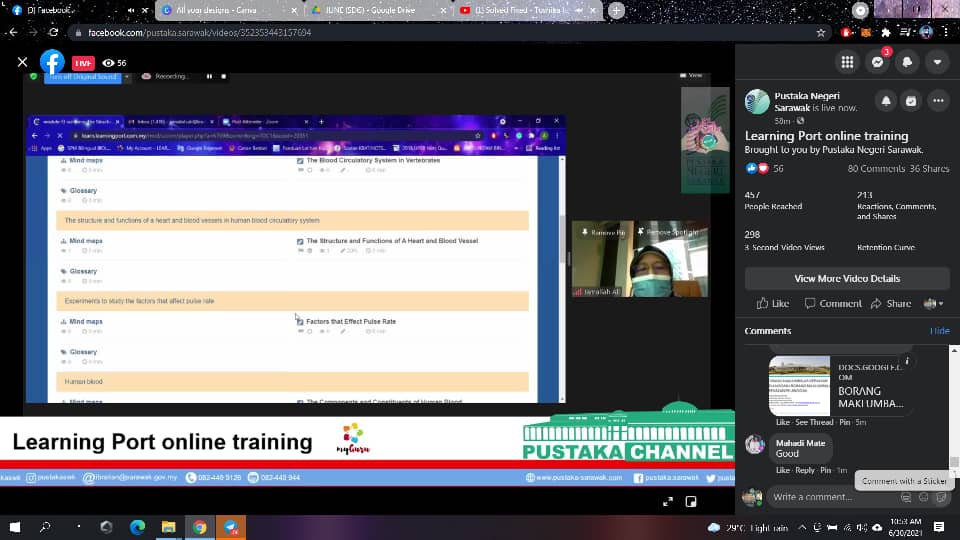The image size is (960, 540).
Task: Reply to Mahadi Mate's comment
Action: click(x=804, y=470)
